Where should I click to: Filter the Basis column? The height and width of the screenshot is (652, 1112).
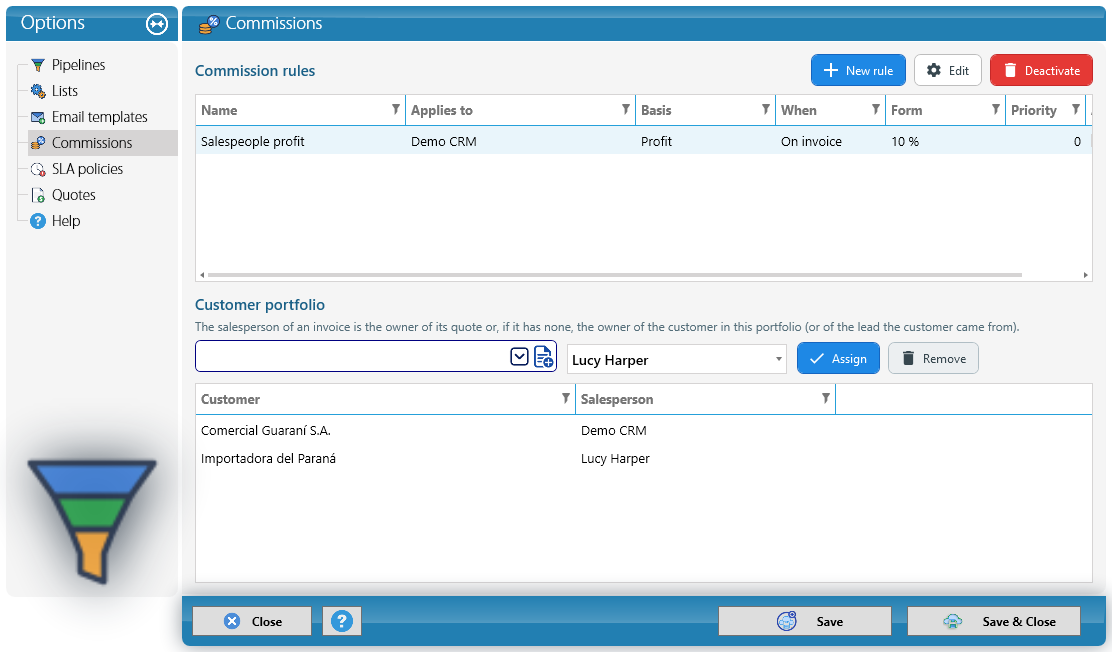click(x=765, y=109)
